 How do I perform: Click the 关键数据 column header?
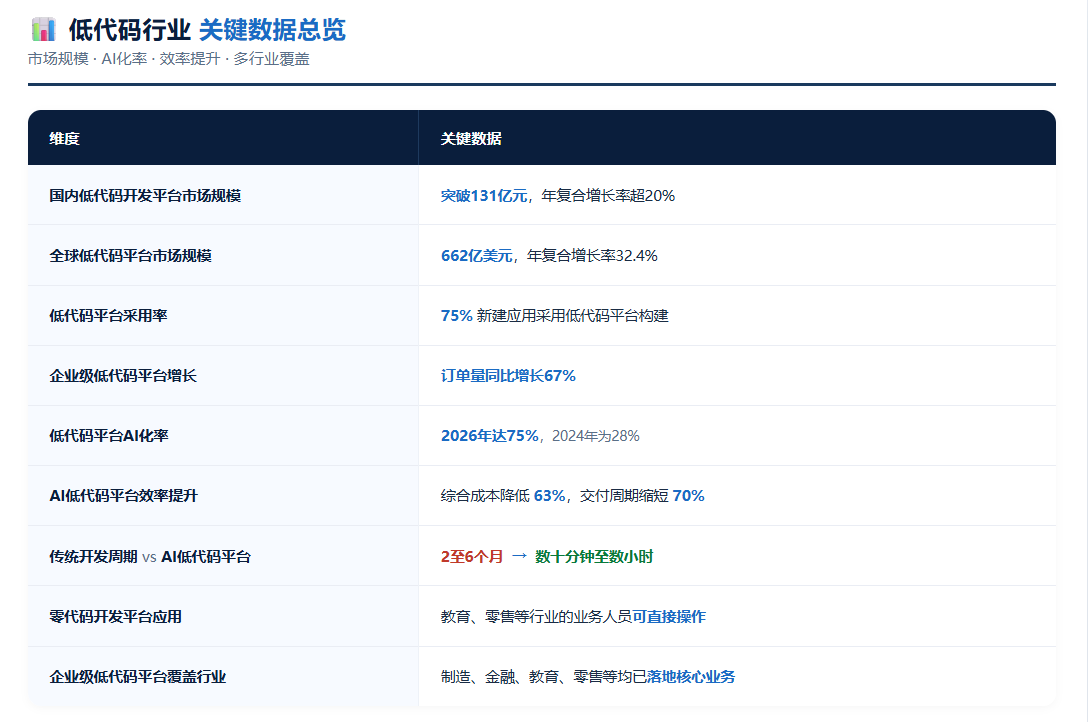point(471,139)
